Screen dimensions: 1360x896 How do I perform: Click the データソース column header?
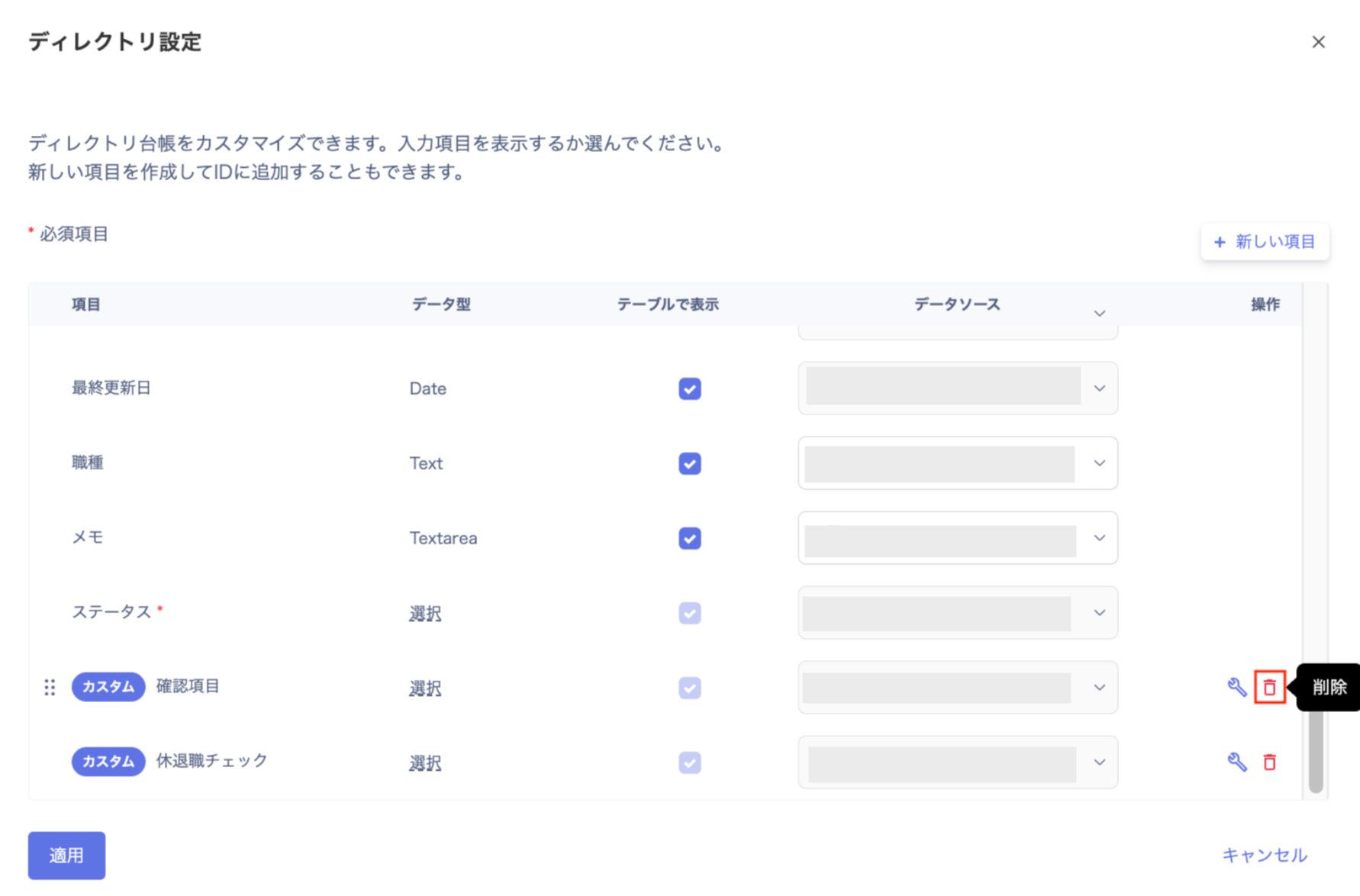coord(957,305)
